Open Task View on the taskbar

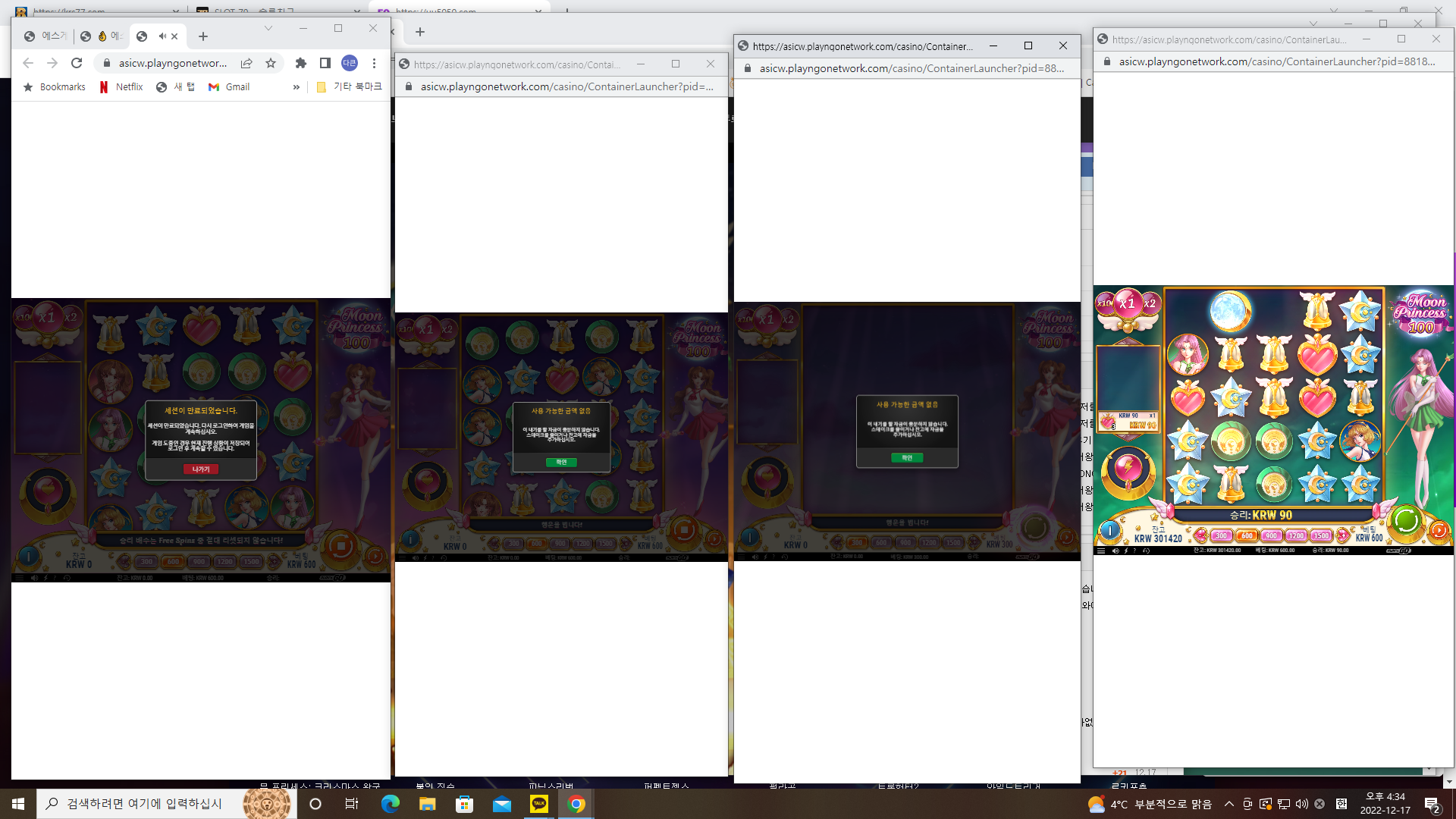click(352, 804)
